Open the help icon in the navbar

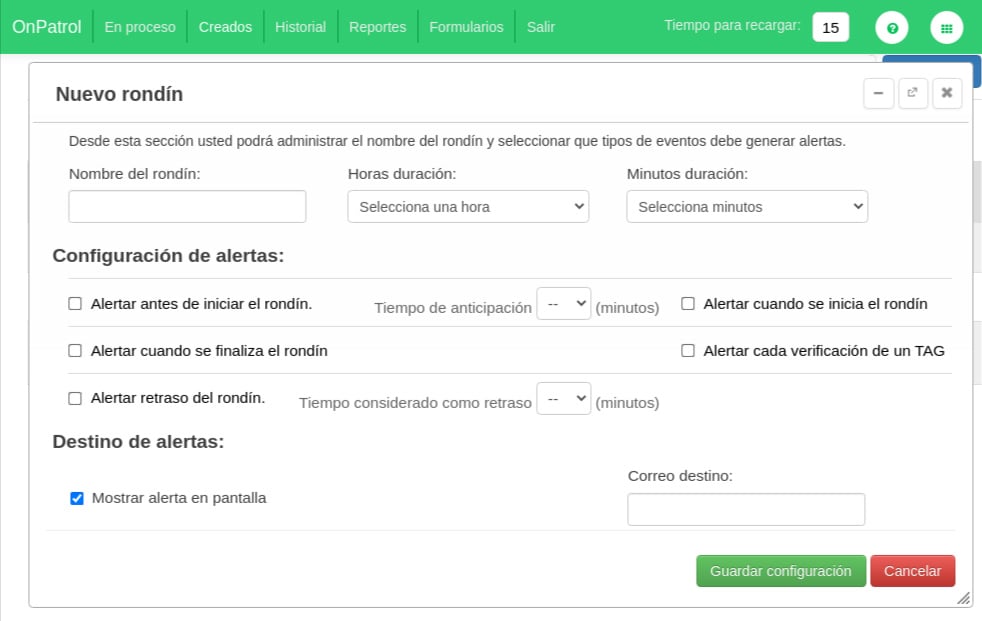891,27
